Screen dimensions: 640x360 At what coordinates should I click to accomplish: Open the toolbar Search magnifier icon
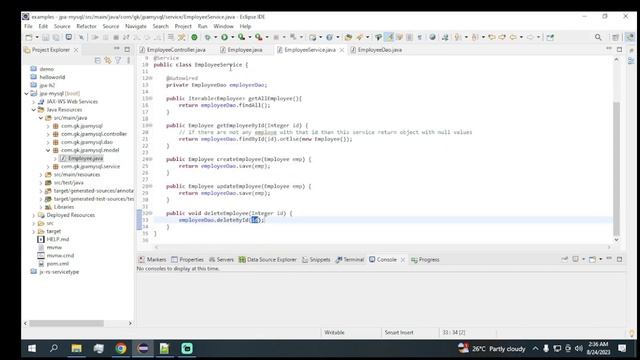[x=598, y=37]
